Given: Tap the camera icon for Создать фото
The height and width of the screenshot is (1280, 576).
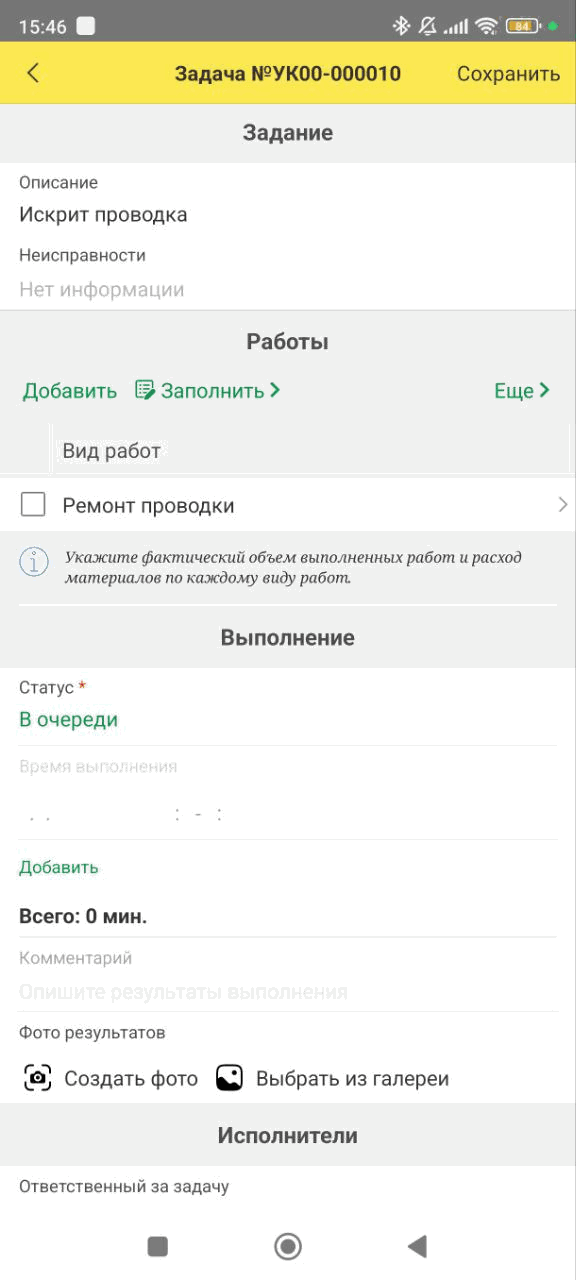Looking at the screenshot, I should coord(38,1078).
